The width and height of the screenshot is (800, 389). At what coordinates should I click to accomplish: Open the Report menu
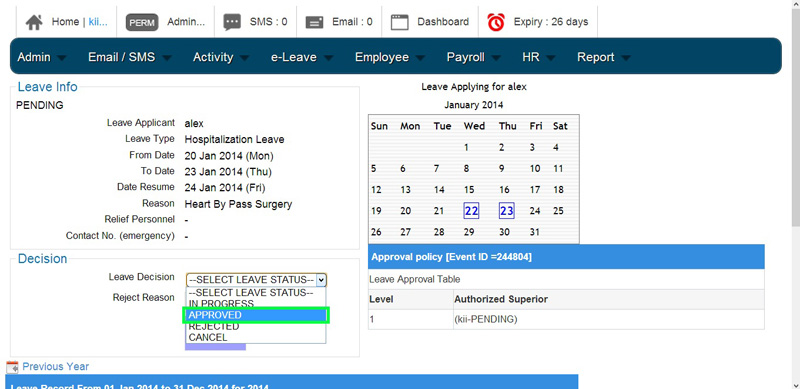click(x=604, y=57)
